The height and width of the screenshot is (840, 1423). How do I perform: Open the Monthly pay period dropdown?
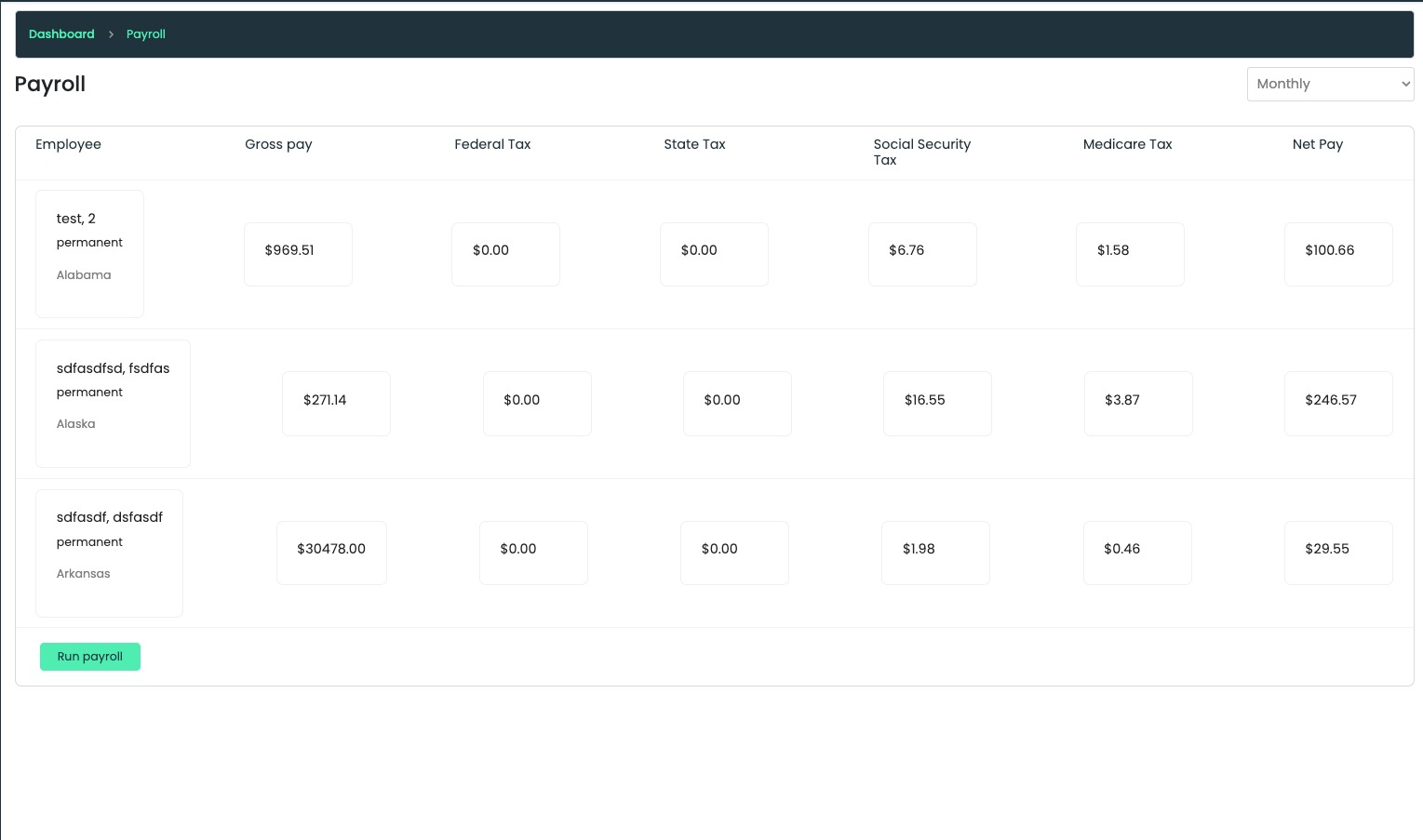click(x=1330, y=84)
